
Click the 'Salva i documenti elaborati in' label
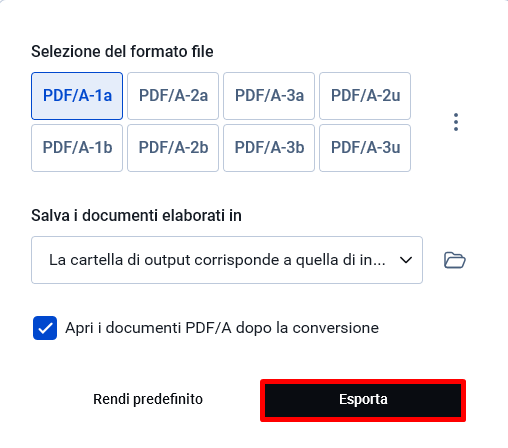click(136, 215)
